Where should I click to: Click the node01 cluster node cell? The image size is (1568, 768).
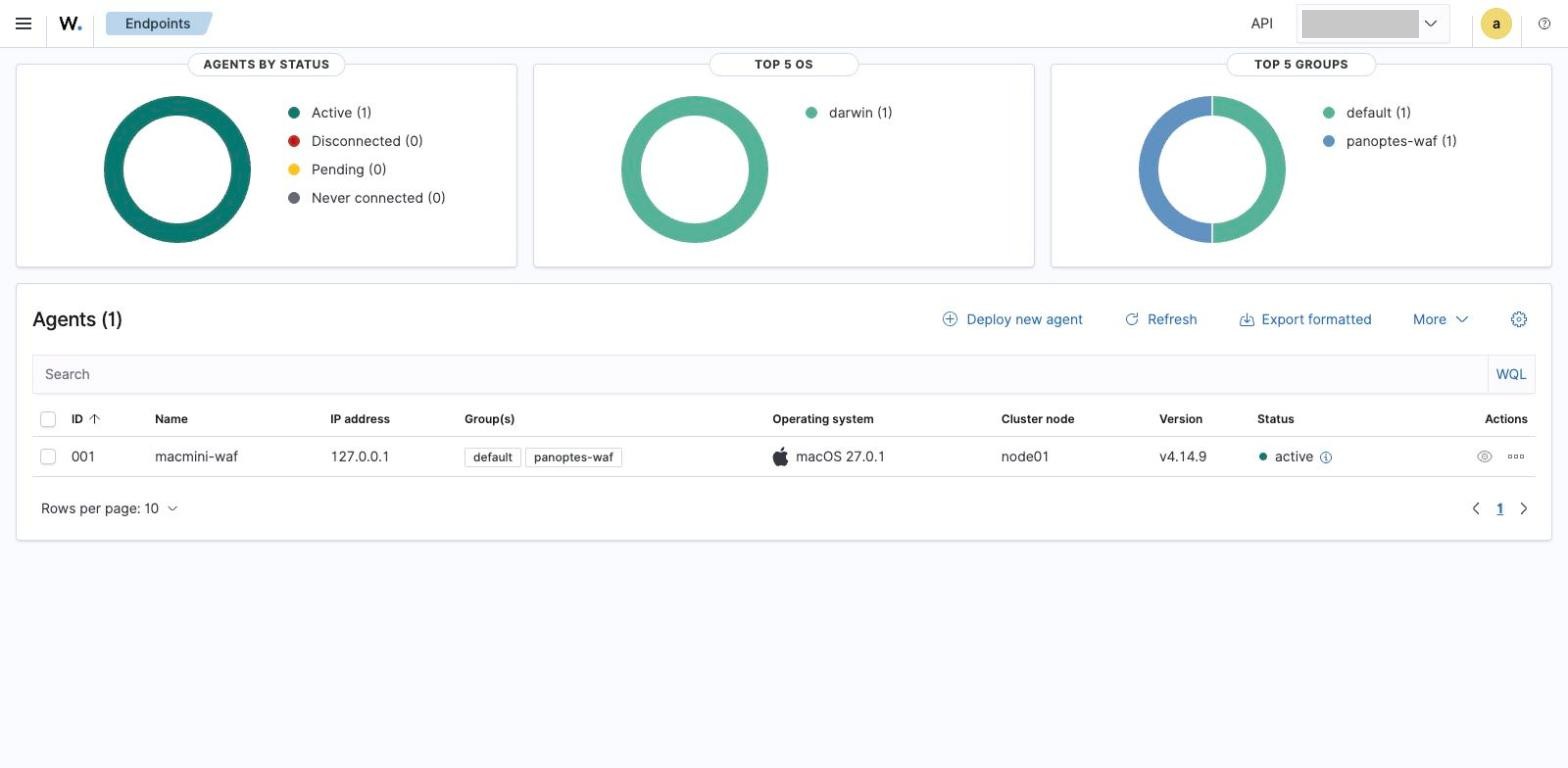click(1025, 457)
